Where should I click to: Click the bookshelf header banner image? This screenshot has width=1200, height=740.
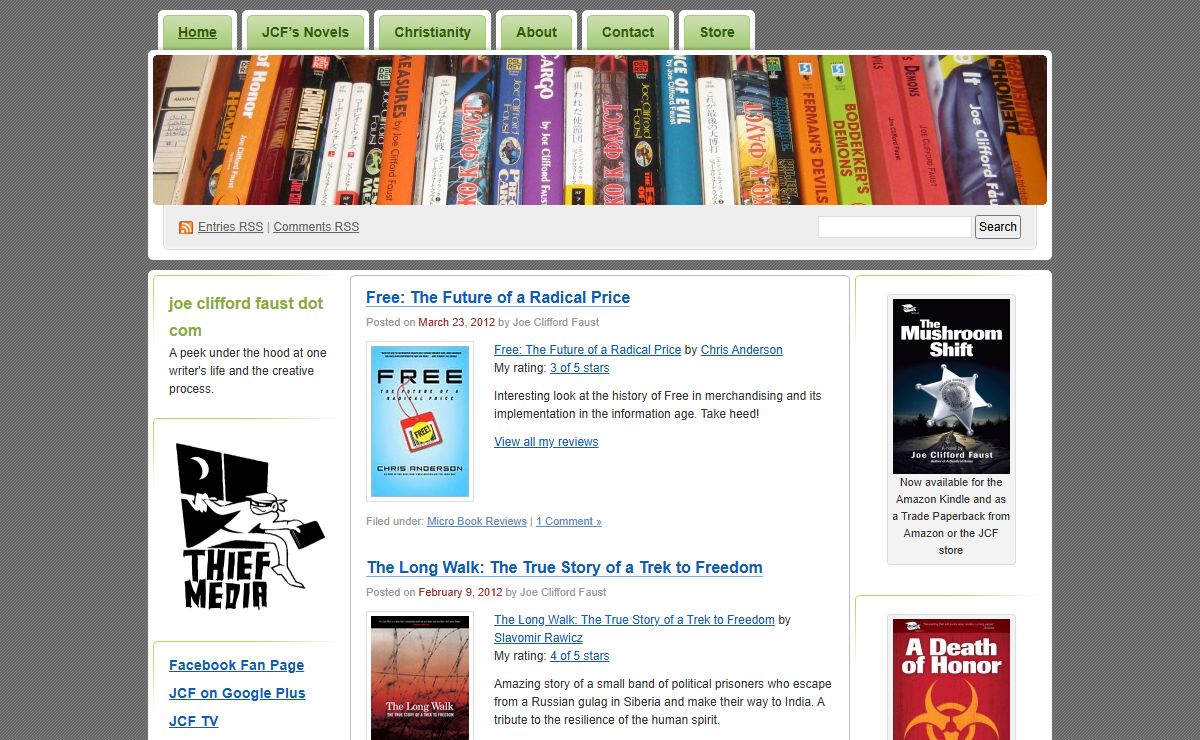pos(600,130)
